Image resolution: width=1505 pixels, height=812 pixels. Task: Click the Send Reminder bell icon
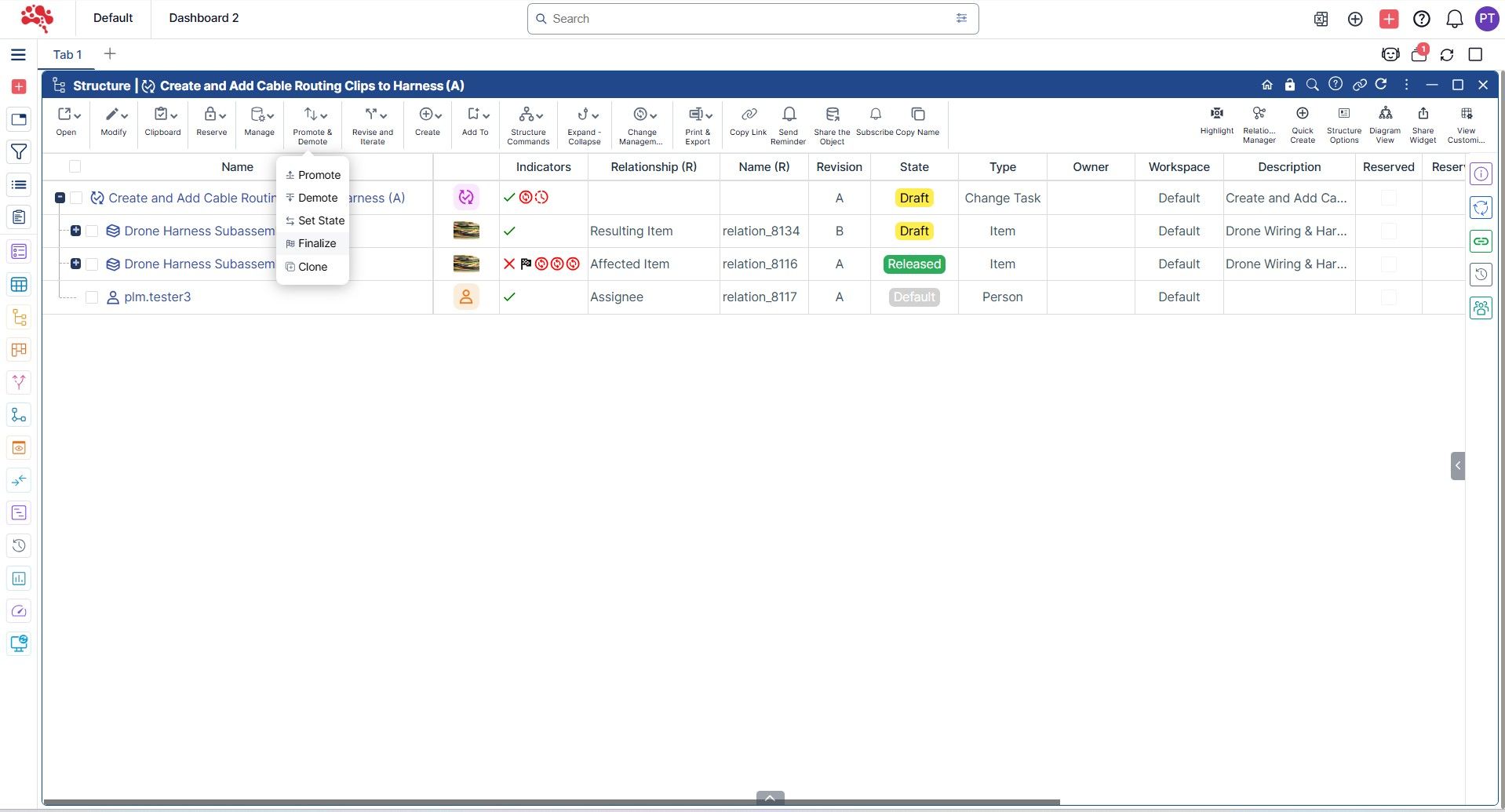tap(789, 115)
